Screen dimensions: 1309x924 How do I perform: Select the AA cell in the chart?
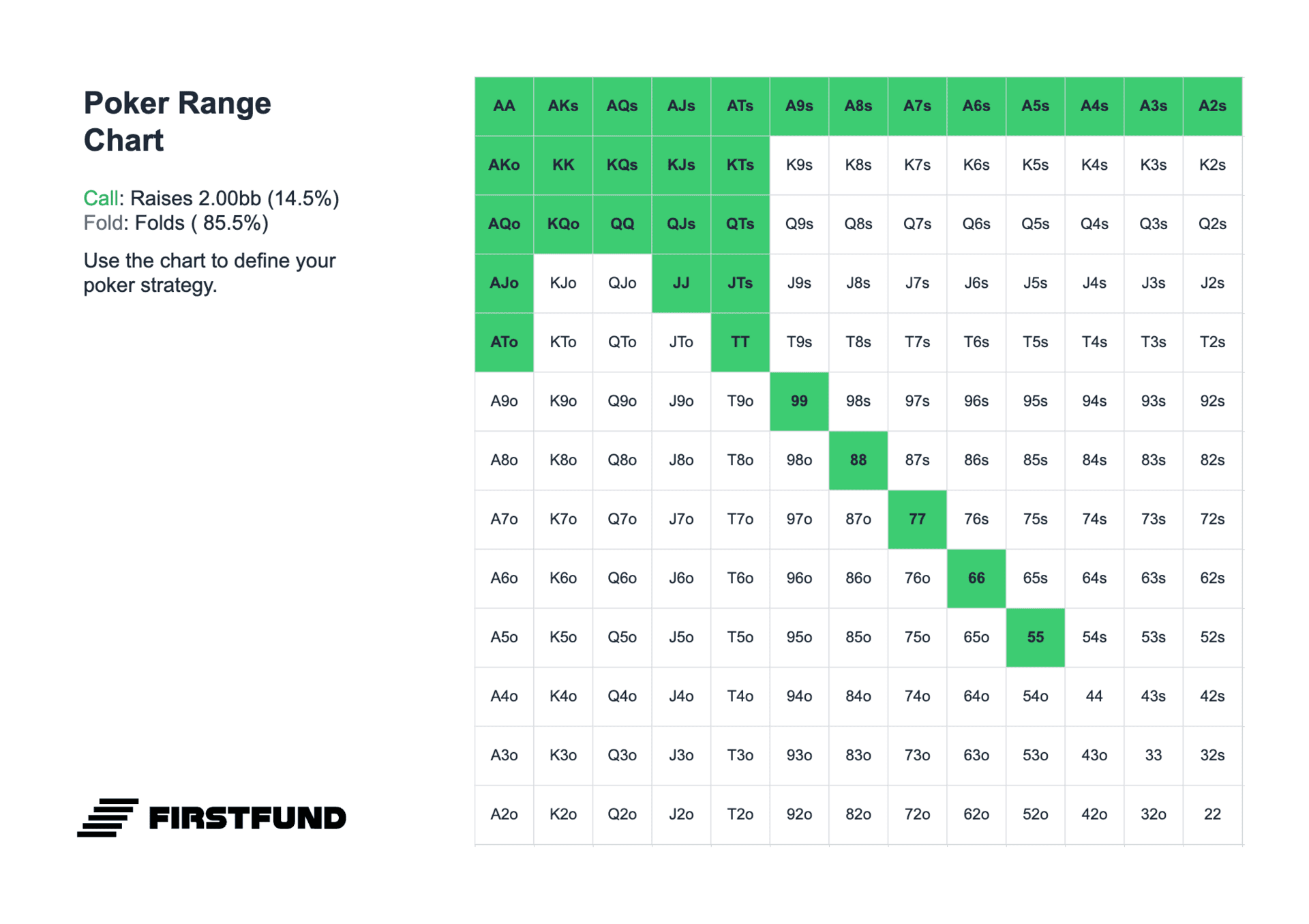(x=504, y=106)
